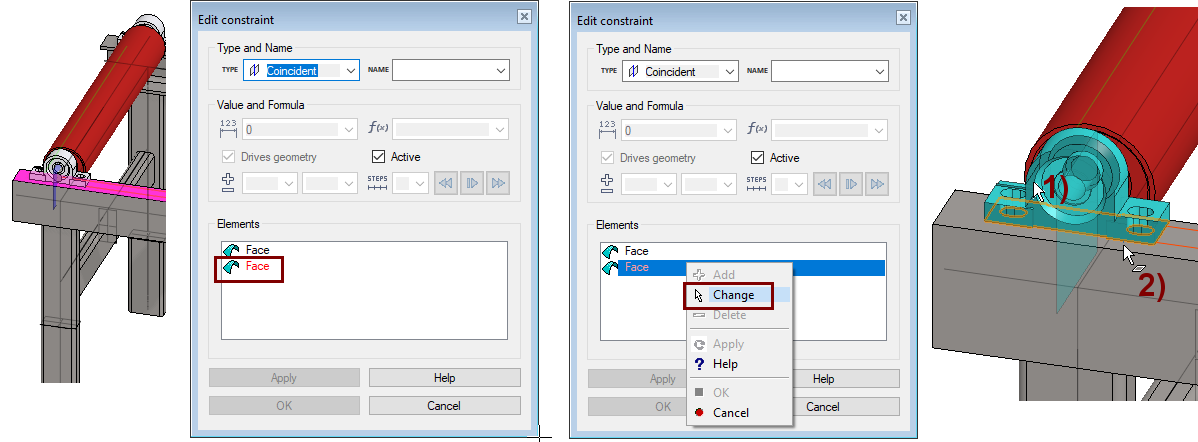1198x442 pixels.
Task: Click the fast-forward double-arrow icon in right dialog
Action: coord(876,184)
